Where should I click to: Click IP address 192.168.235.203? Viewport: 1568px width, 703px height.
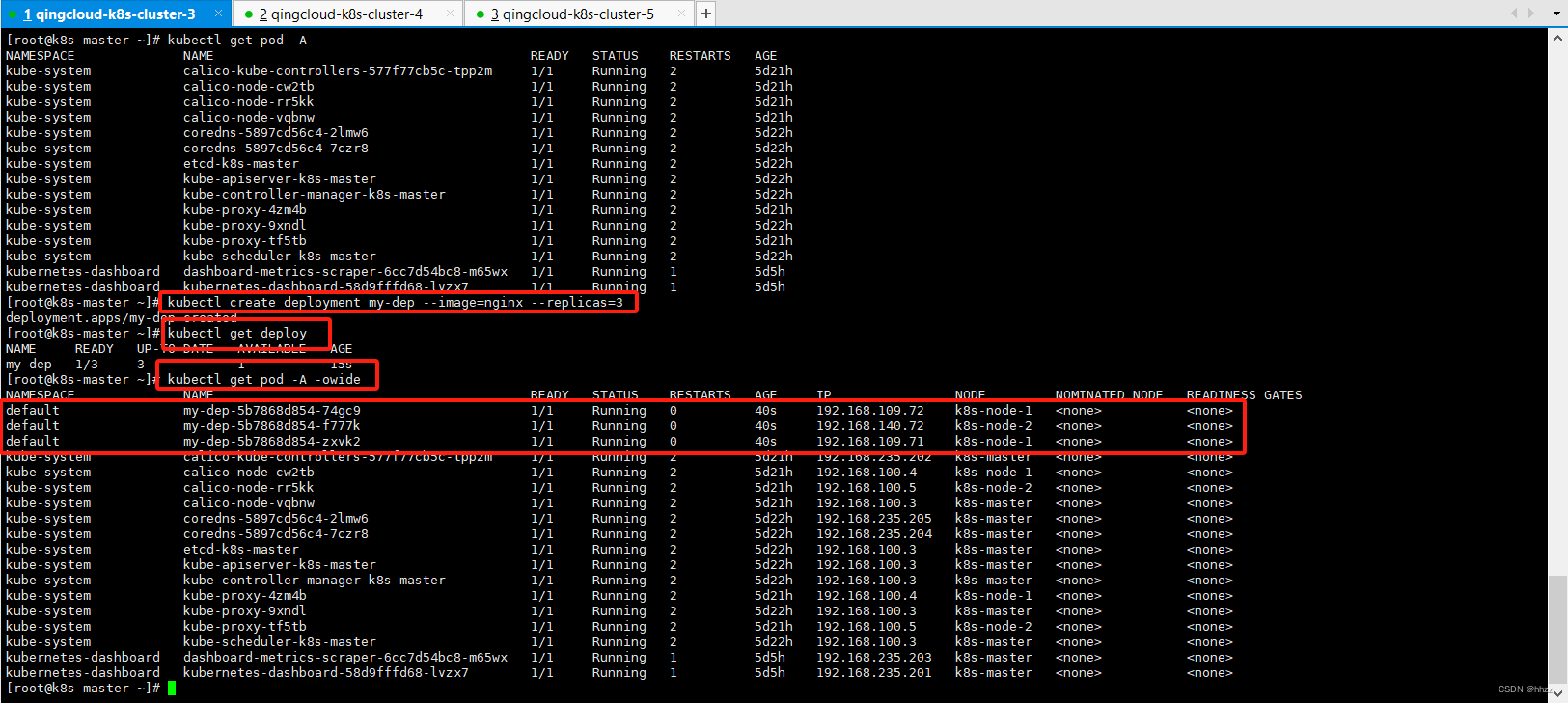[874, 657]
